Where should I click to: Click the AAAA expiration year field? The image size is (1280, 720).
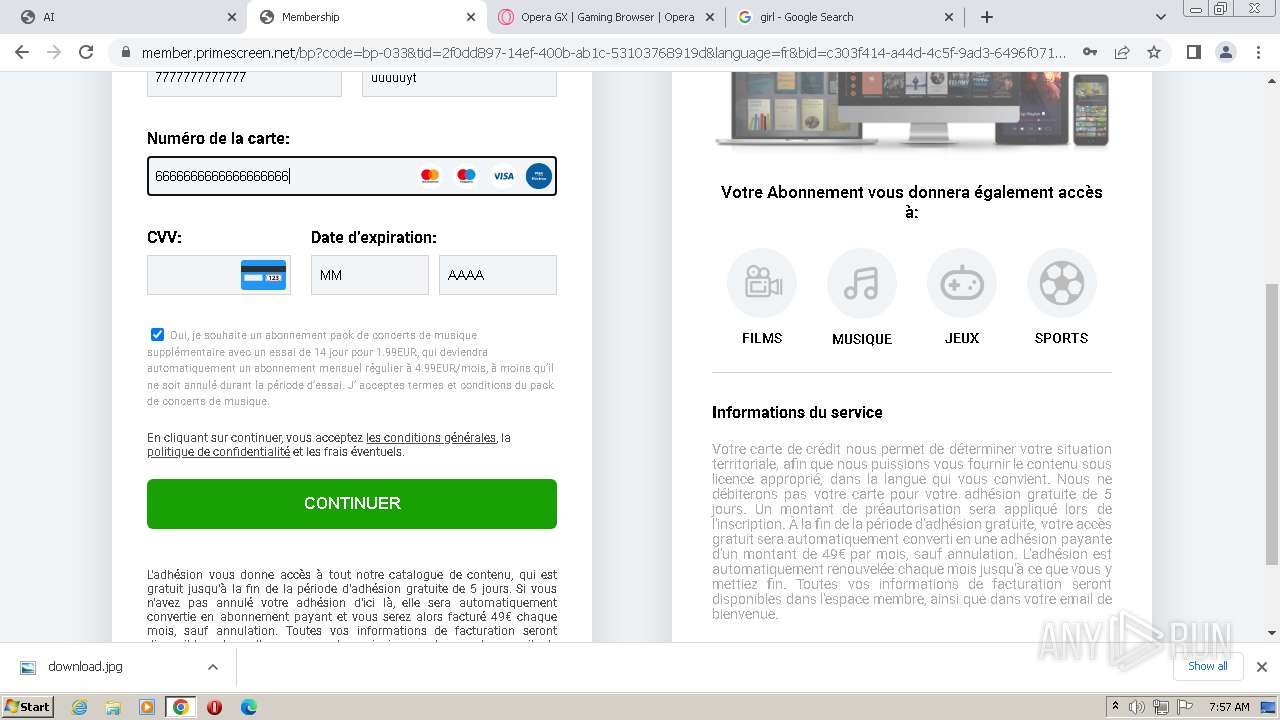click(x=498, y=275)
